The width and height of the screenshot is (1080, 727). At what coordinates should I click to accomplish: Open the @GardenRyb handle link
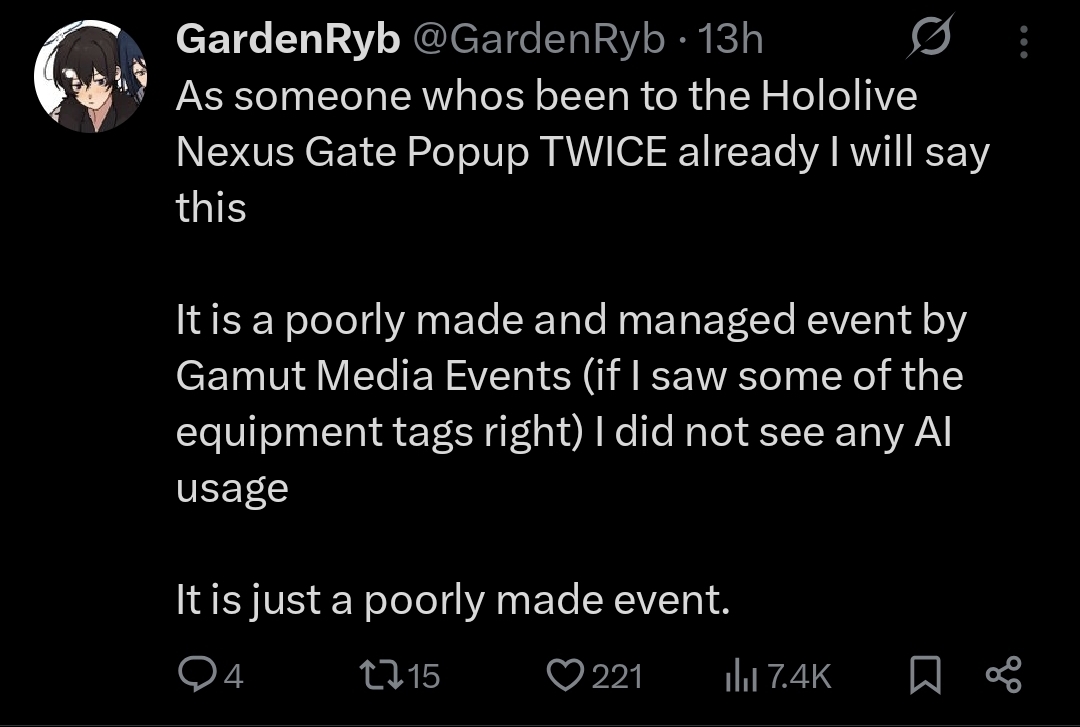540,40
